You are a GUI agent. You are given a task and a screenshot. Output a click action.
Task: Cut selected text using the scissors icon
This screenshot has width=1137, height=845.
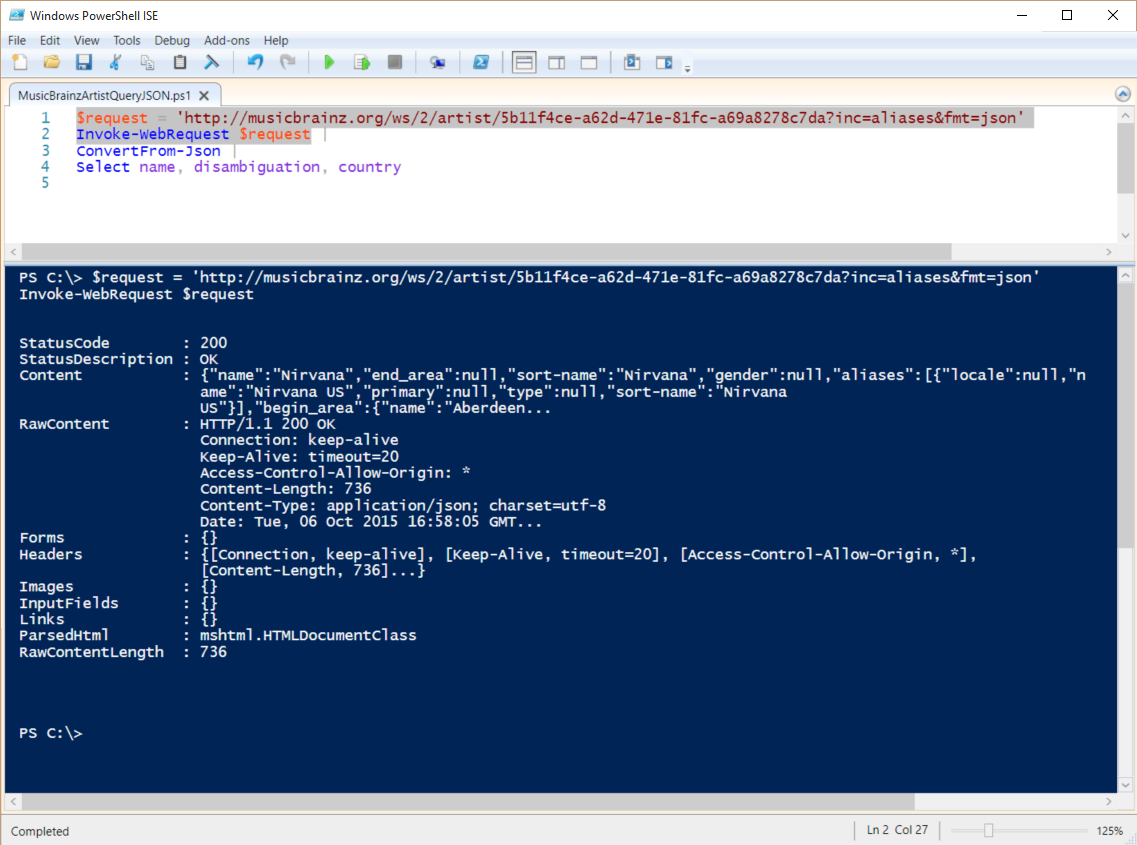pyautogui.click(x=115, y=61)
